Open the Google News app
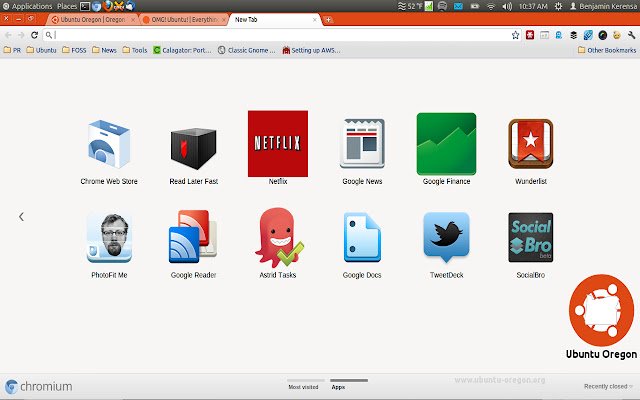Screen dimensions: 640x400 tap(362, 144)
